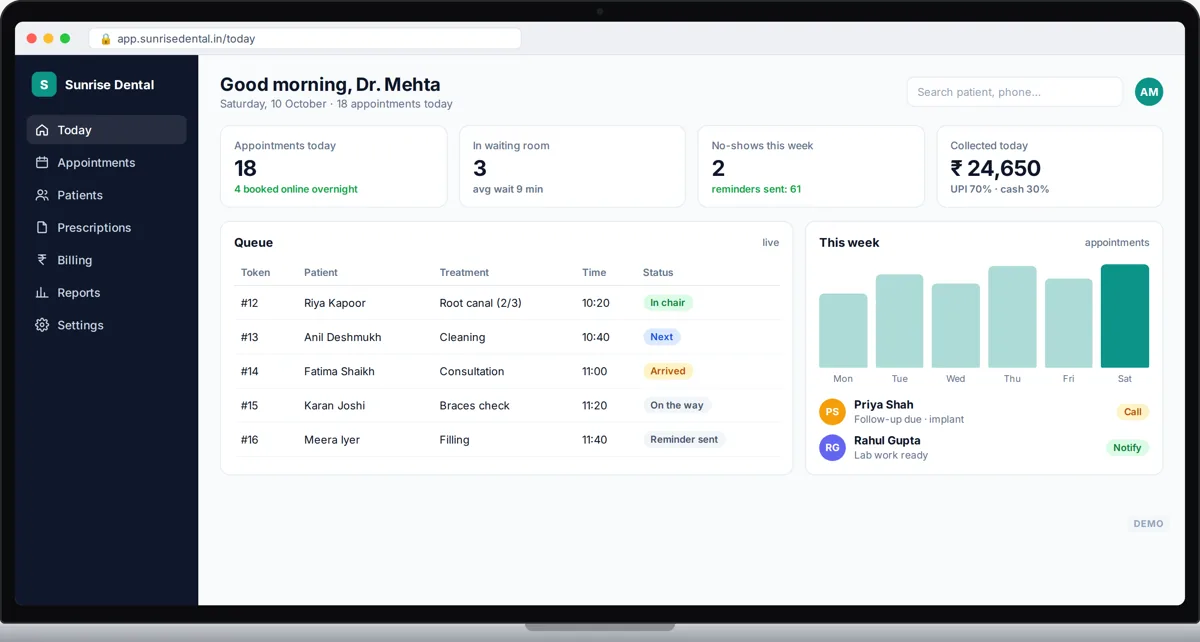Click '4 booked online overnight' text
This screenshot has height=642, width=1200.
[x=296, y=189]
